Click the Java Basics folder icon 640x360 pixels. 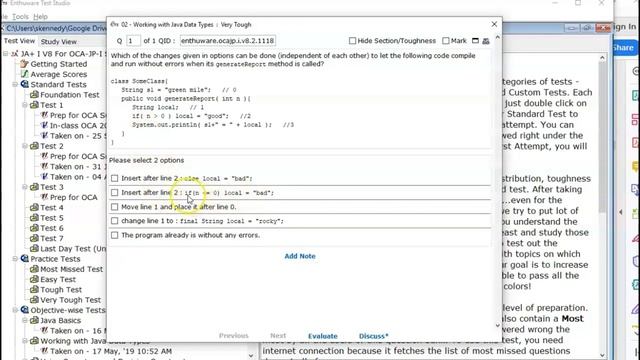34,320
